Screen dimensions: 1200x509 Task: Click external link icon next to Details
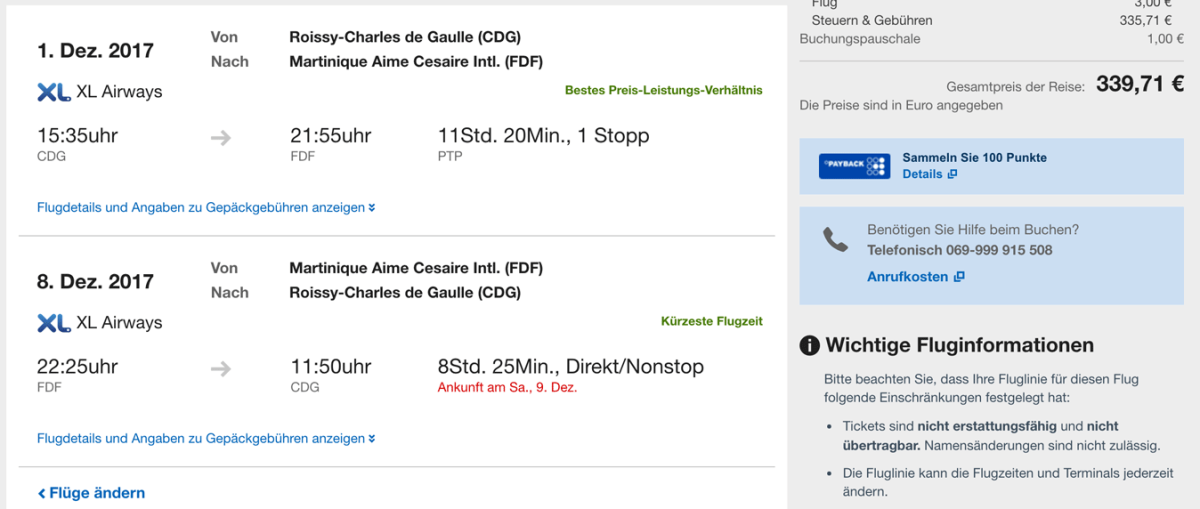pos(953,174)
